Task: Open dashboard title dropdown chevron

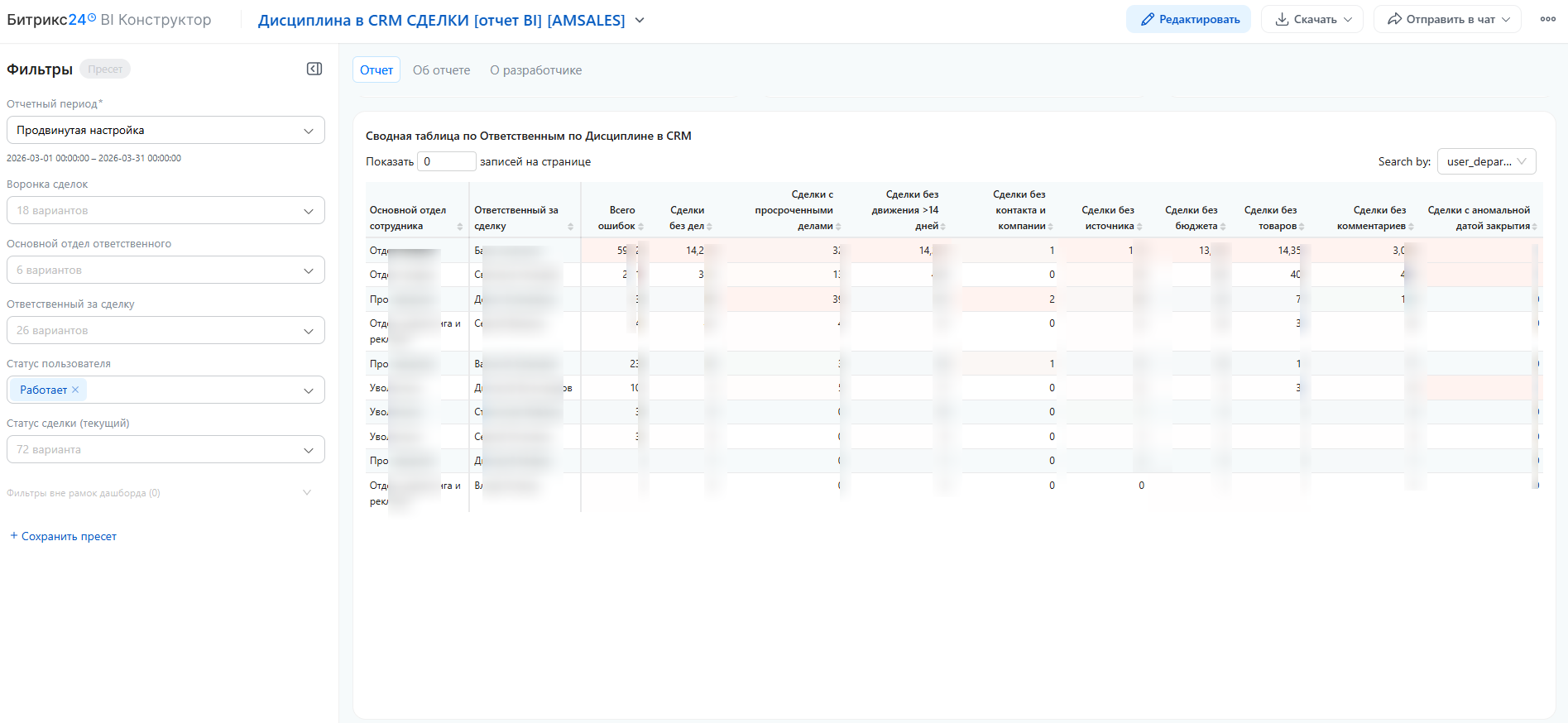Action: click(x=640, y=21)
